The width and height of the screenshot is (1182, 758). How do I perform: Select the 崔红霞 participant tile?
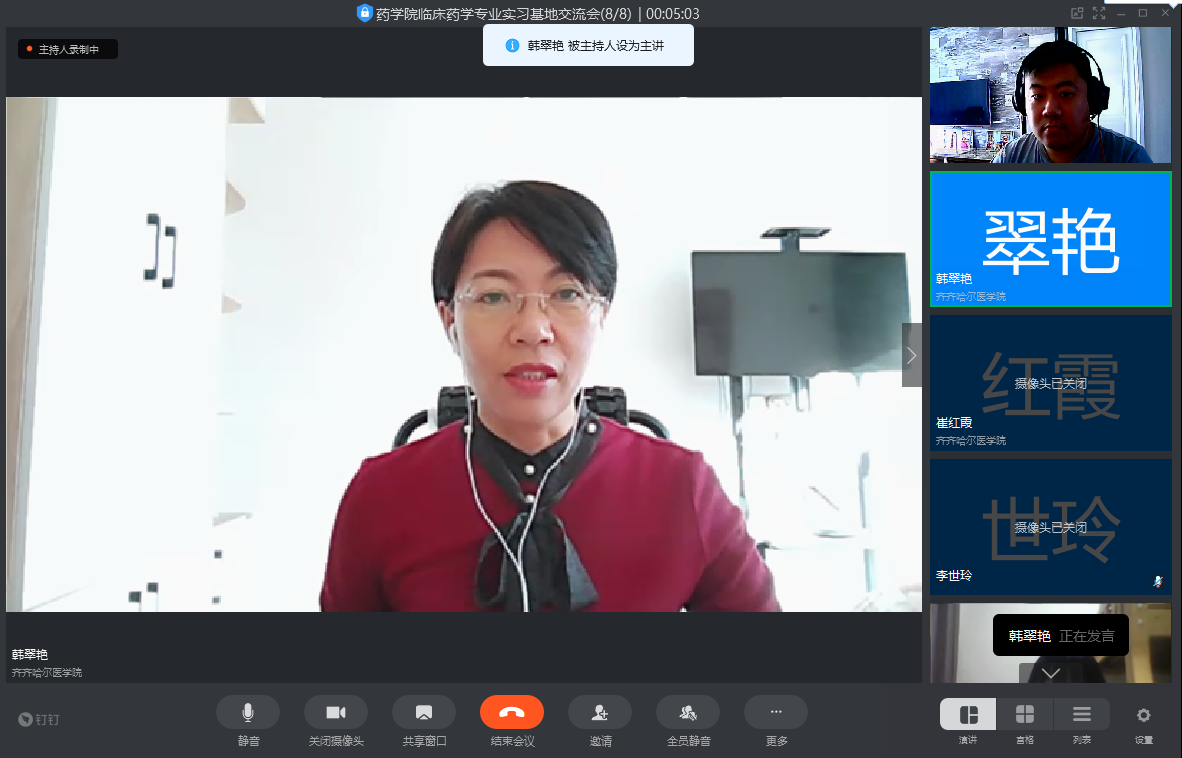coord(1050,382)
